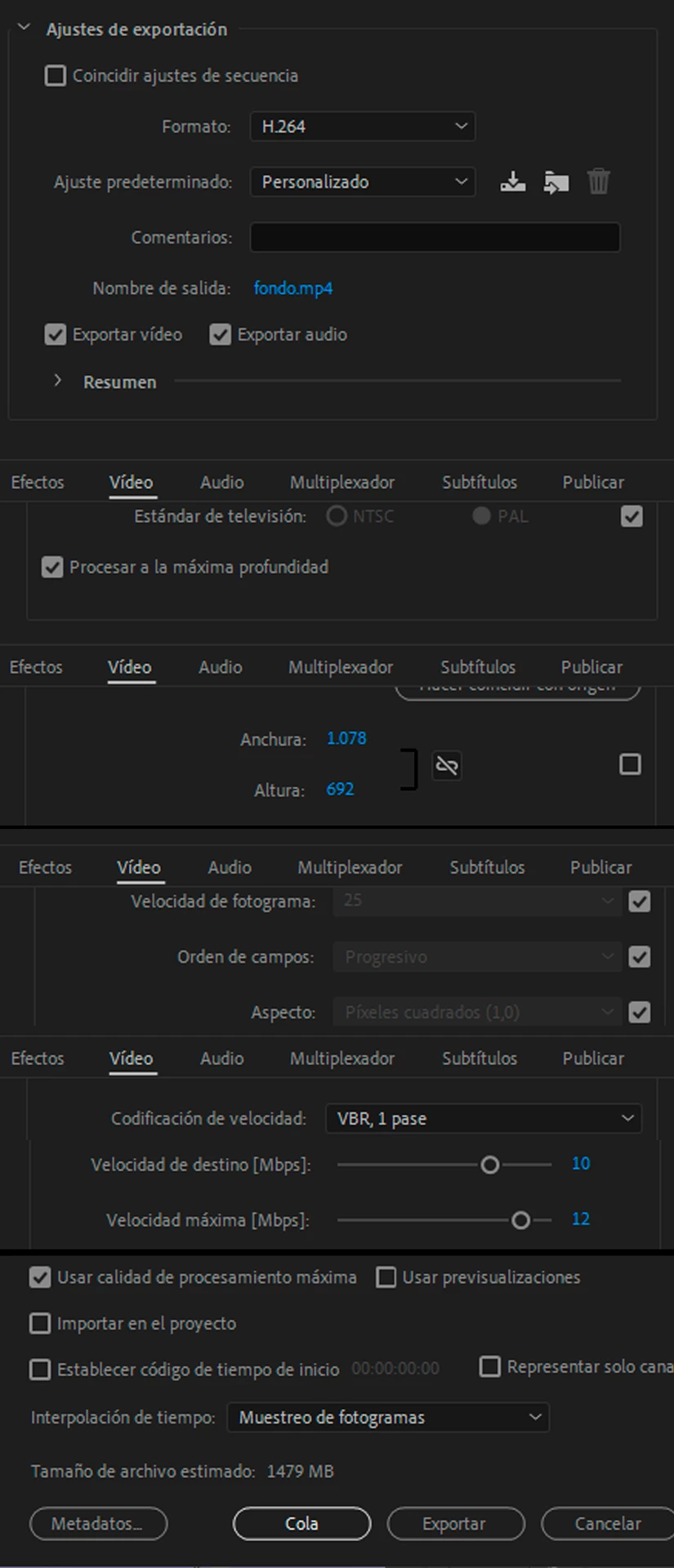The width and height of the screenshot is (674, 1568).
Task: Click the Velocidad máxima value 12
Action: tap(581, 1218)
